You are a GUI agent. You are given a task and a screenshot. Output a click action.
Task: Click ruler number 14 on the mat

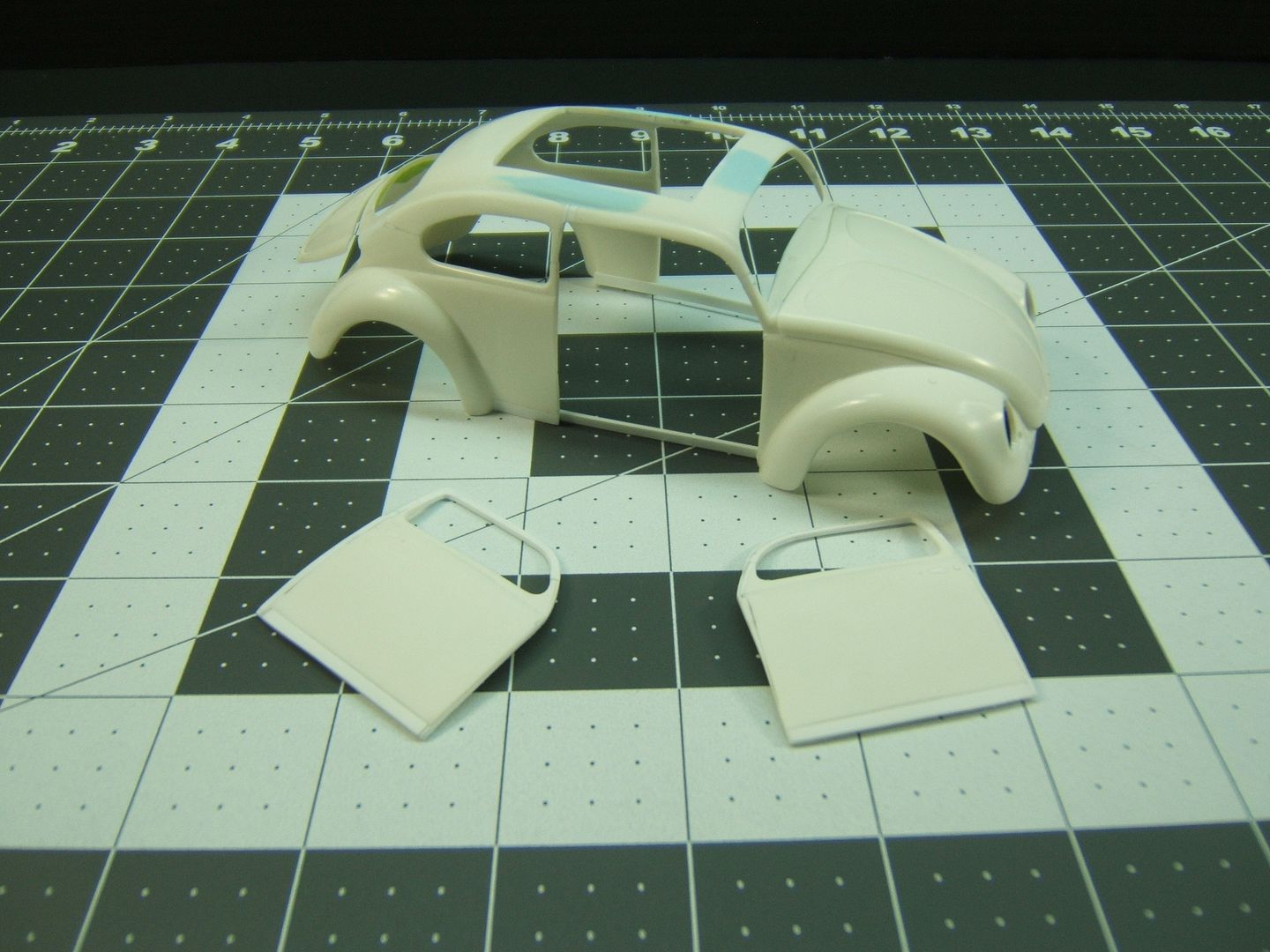[1057, 133]
